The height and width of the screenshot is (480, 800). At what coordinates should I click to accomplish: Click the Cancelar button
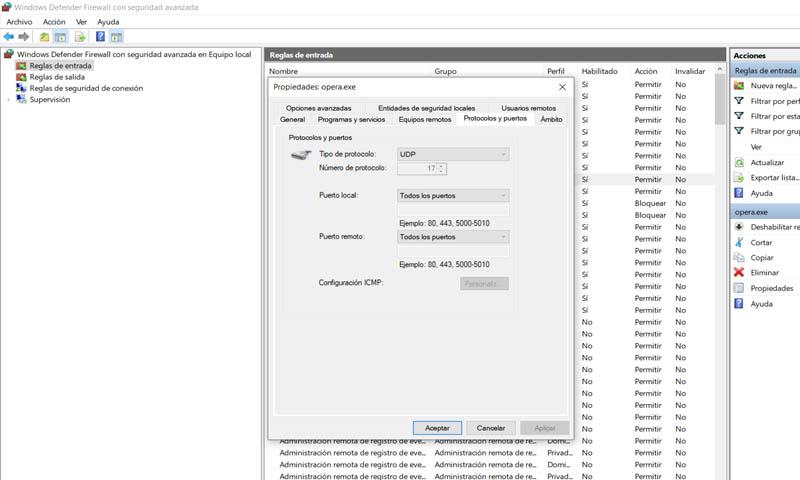coord(491,428)
